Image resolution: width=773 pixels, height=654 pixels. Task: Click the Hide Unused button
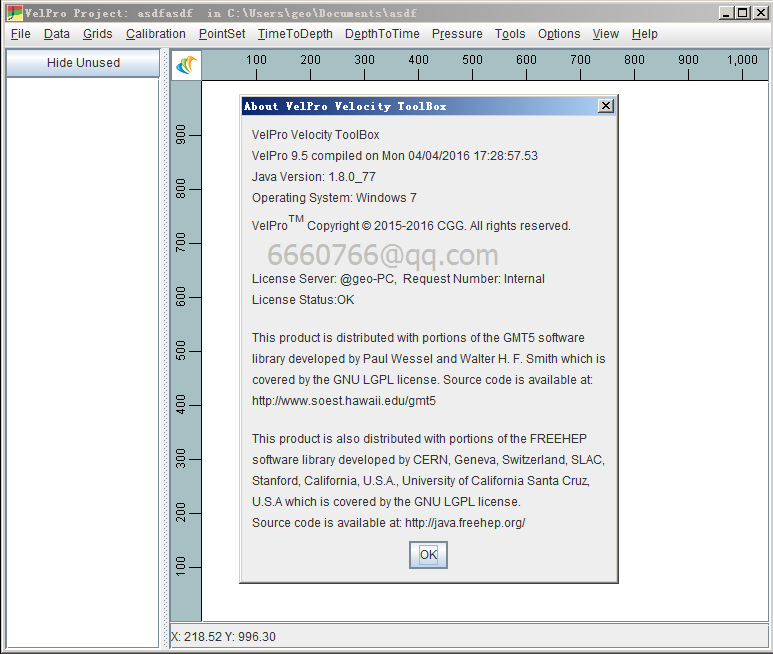click(x=83, y=63)
